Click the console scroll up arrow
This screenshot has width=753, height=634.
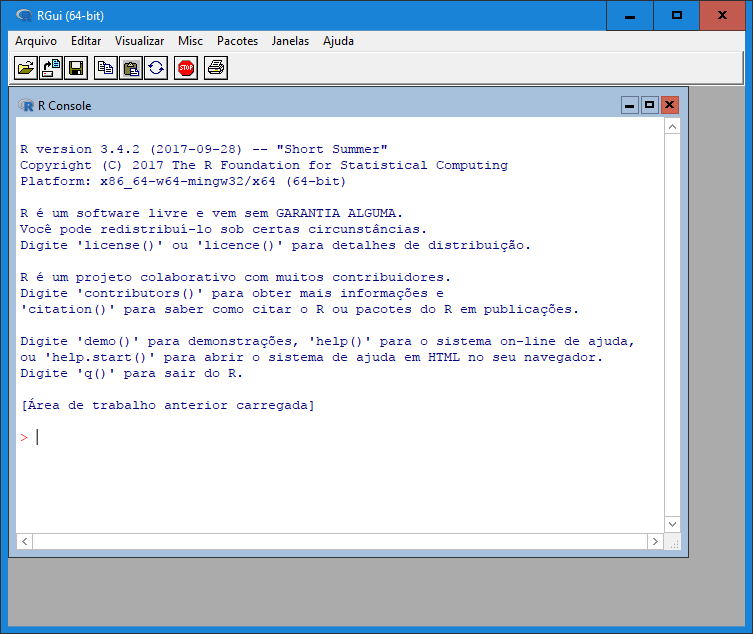[672, 126]
